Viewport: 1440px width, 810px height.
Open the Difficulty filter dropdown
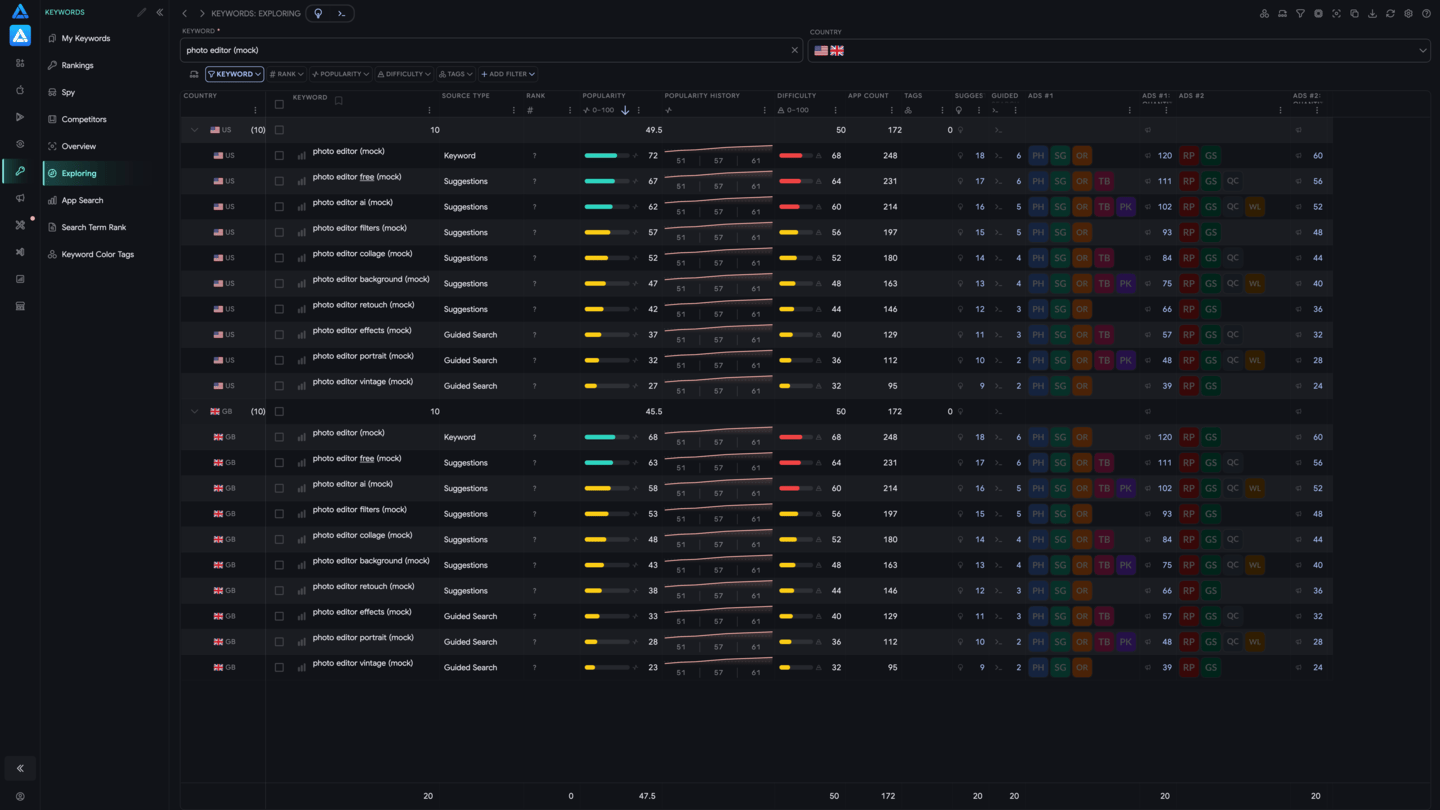click(404, 74)
